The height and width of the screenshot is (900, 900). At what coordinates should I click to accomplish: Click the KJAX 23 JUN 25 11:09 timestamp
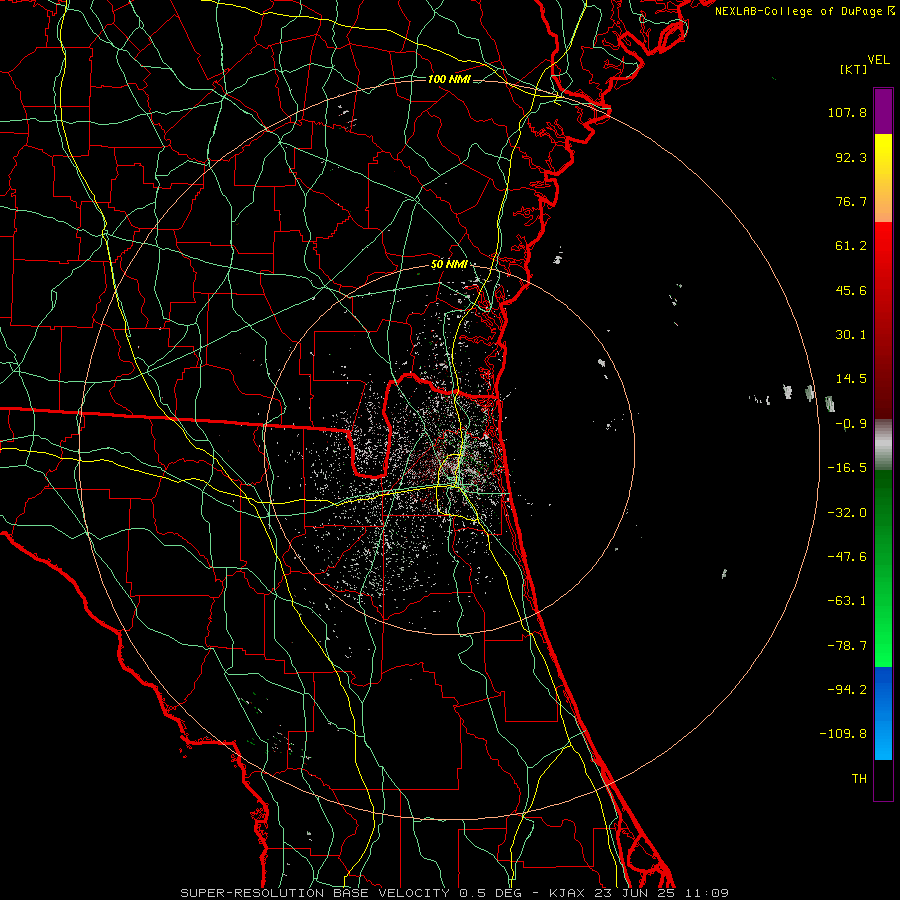click(639, 893)
